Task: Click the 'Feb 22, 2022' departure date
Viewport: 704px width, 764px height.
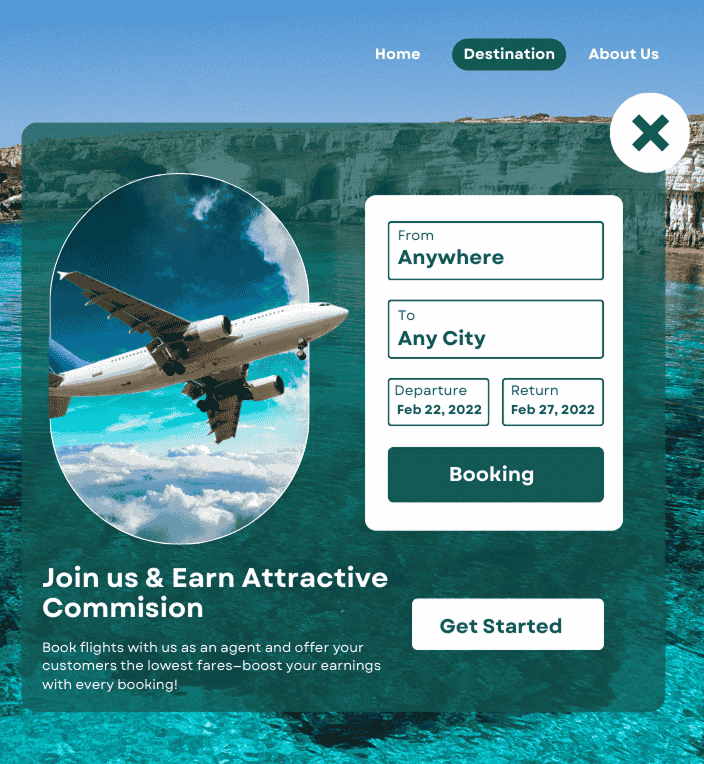Action: (x=439, y=409)
